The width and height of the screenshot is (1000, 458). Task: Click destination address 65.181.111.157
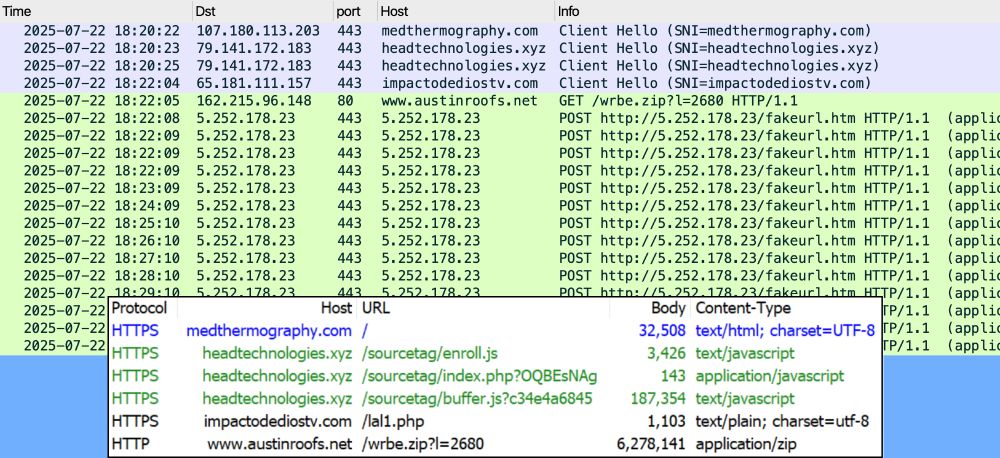pyautogui.click(x=254, y=83)
